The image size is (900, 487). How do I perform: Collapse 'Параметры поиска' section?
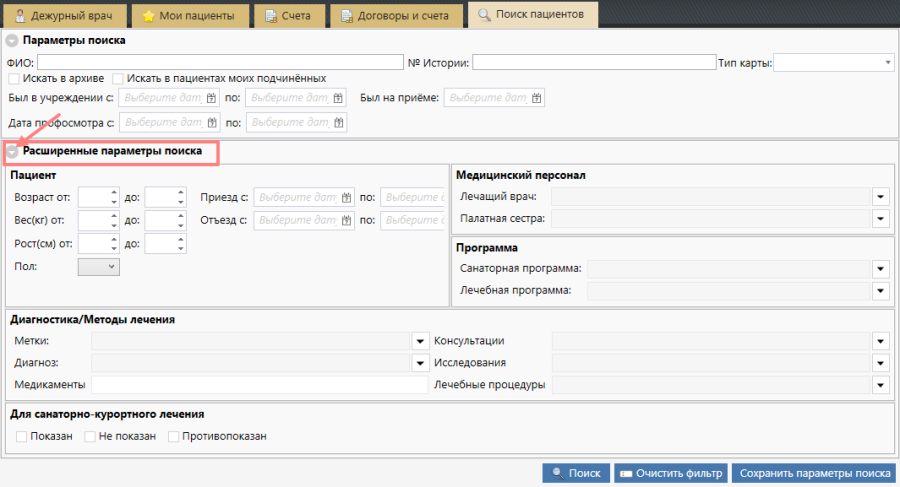click(x=12, y=41)
